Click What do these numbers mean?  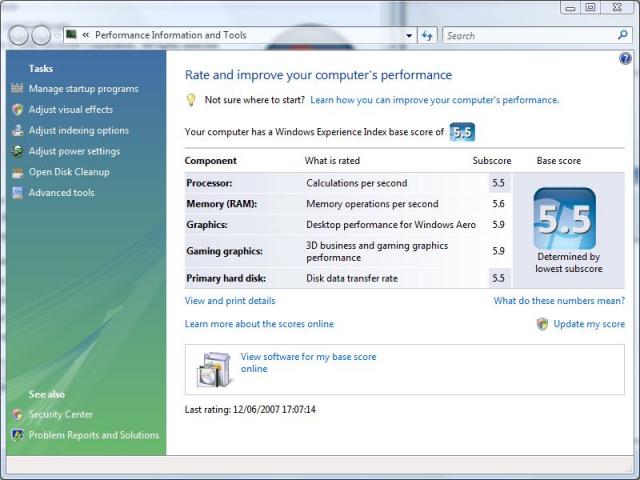(559, 301)
